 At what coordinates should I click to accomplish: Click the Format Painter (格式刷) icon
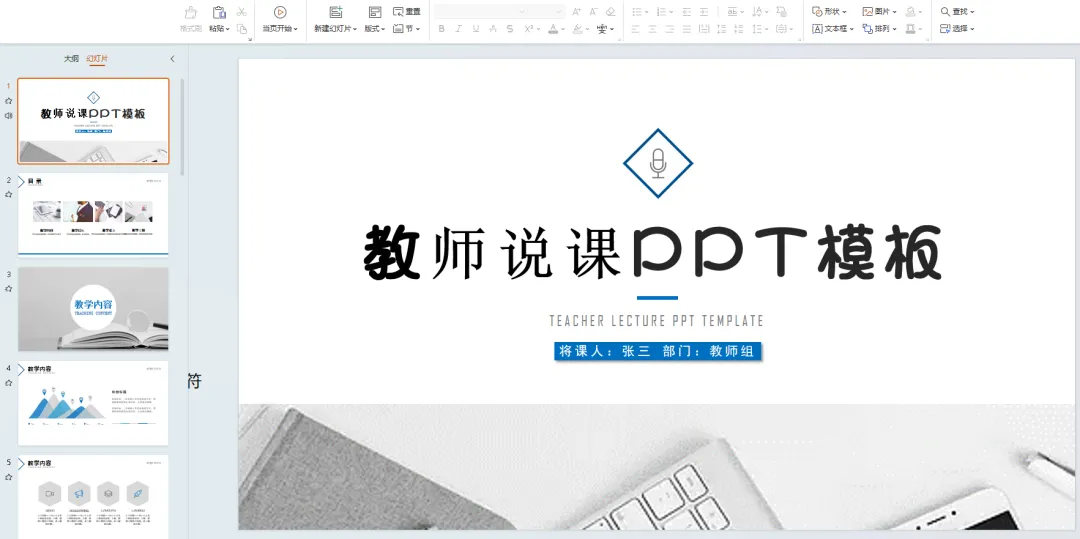point(191,12)
